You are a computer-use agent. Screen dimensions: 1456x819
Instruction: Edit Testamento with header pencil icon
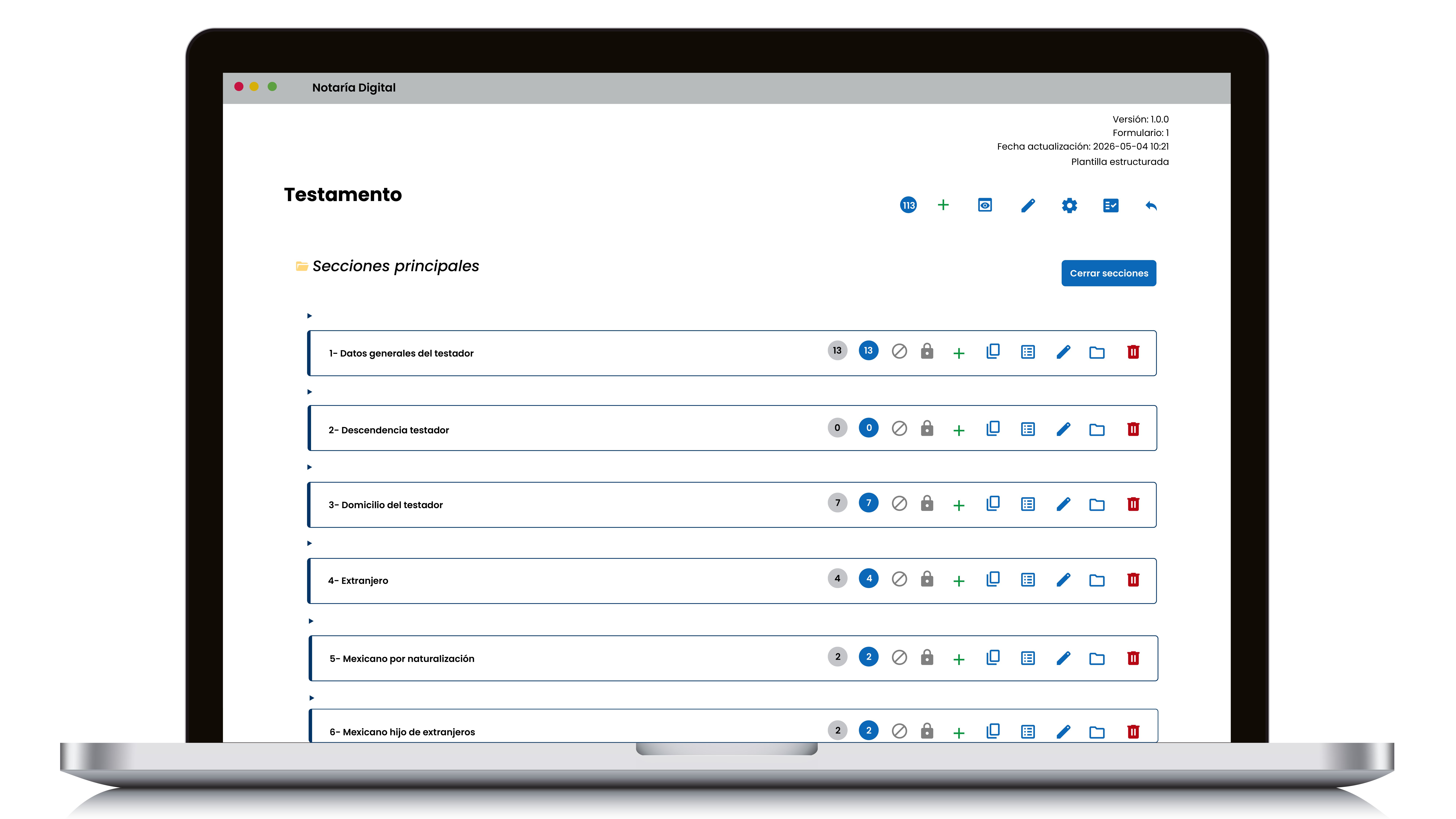(x=1028, y=205)
